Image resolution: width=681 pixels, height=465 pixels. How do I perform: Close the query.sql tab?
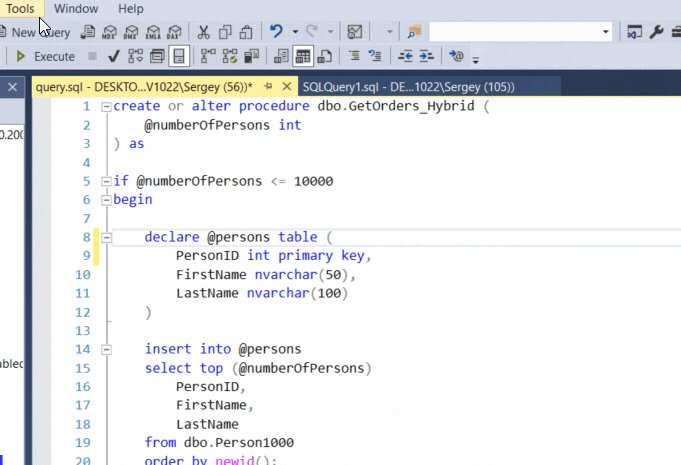click(287, 86)
